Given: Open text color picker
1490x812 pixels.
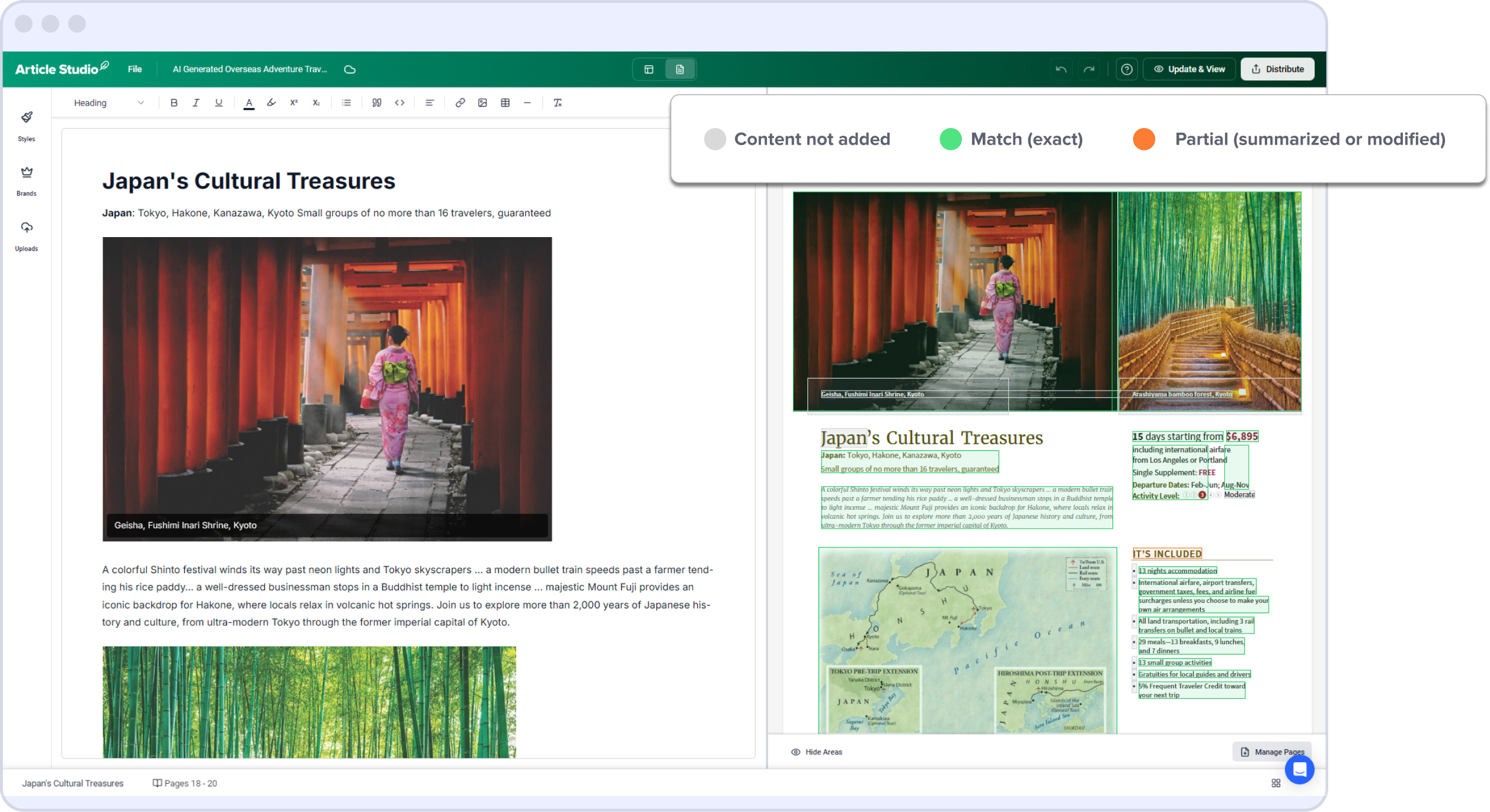Looking at the screenshot, I should 249,103.
